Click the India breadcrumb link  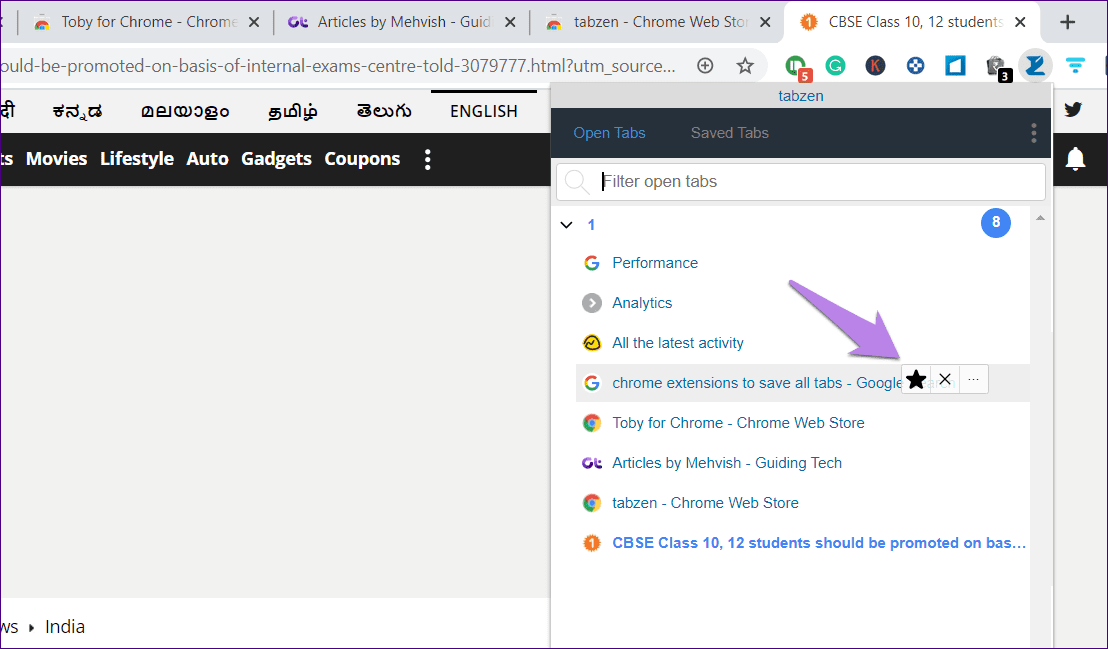tap(65, 627)
